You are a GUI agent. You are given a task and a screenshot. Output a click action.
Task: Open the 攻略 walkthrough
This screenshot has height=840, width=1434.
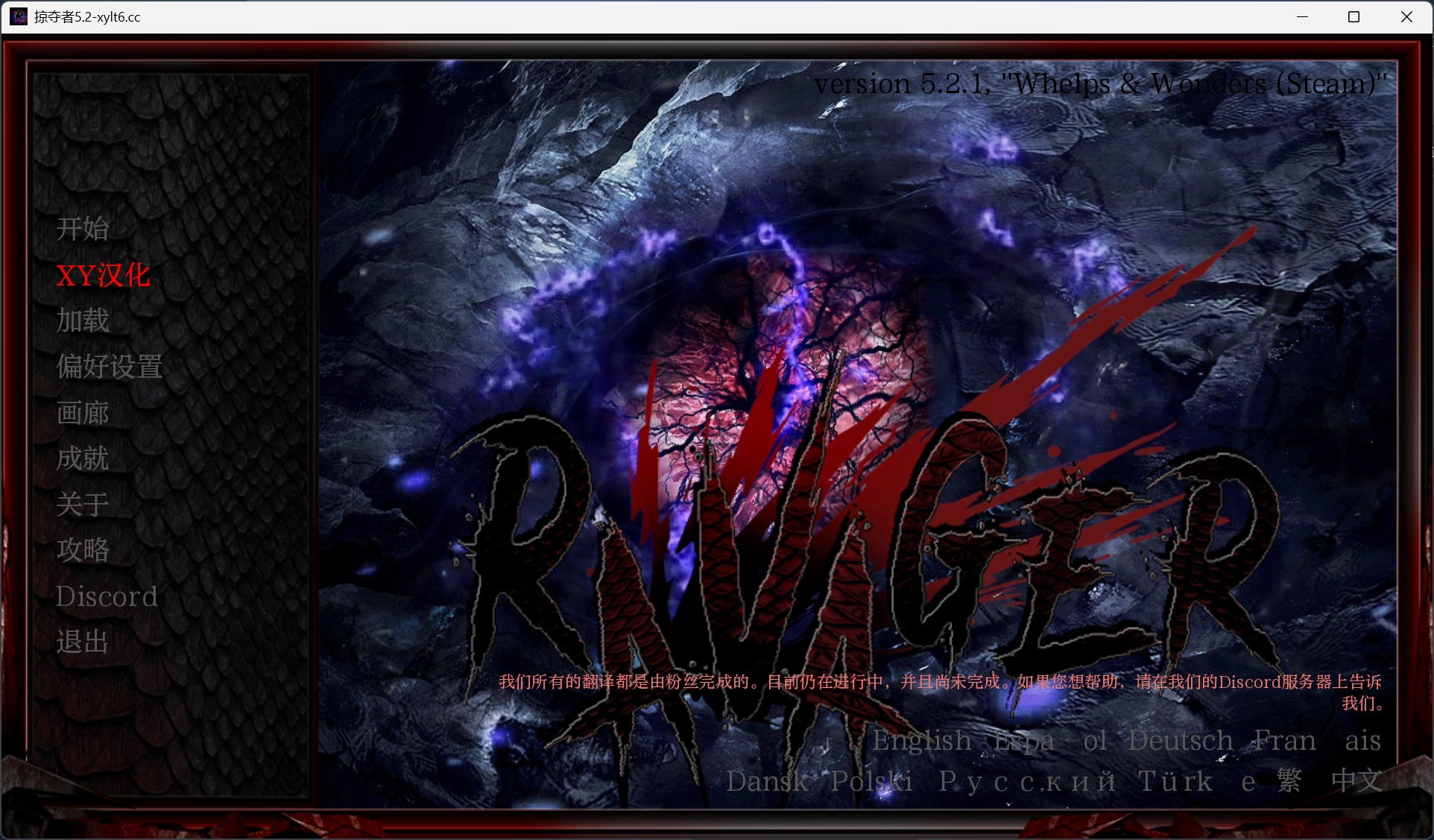click(x=83, y=550)
